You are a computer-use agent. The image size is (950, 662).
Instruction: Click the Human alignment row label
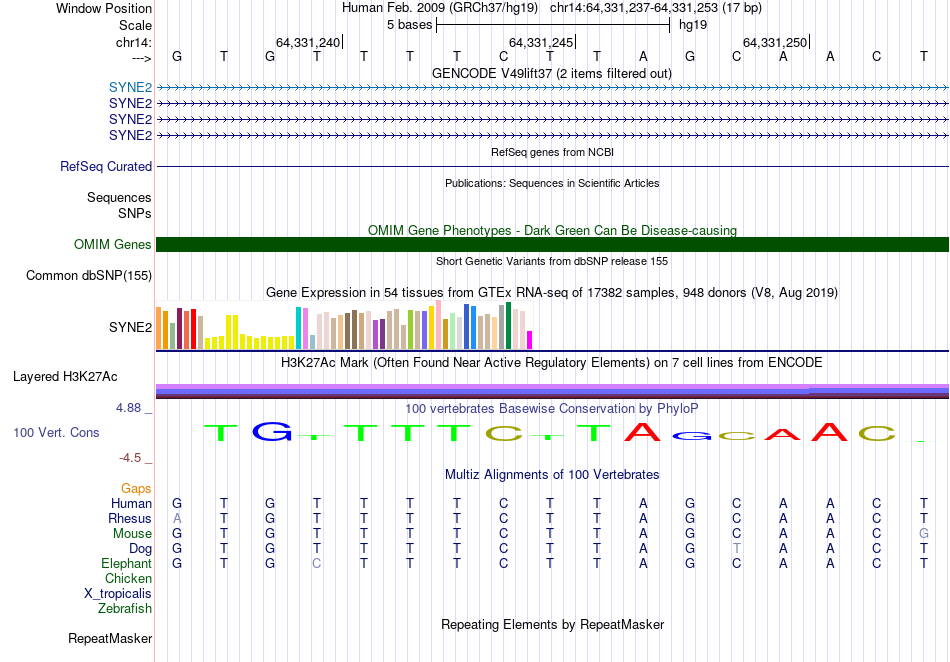pyautogui.click(x=131, y=503)
